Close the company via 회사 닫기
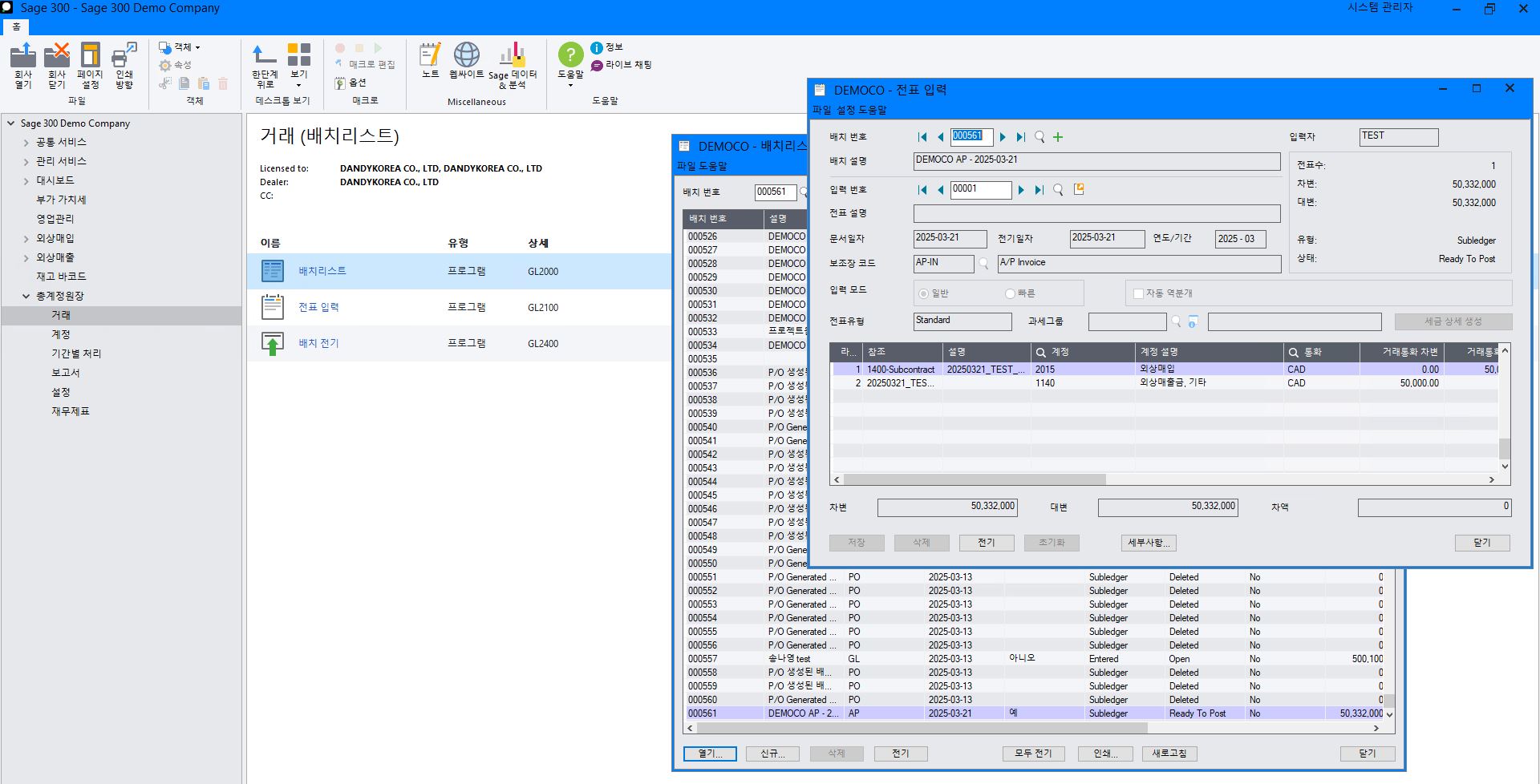The height and width of the screenshot is (784, 1540). pyautogui.click(x=56, y=65)
